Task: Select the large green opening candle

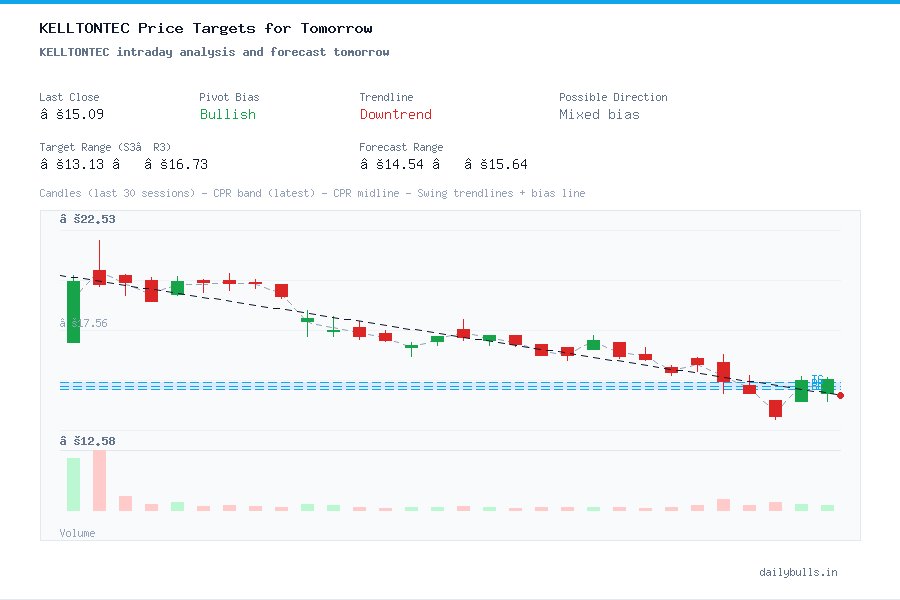Action: [x=72, y=313]
